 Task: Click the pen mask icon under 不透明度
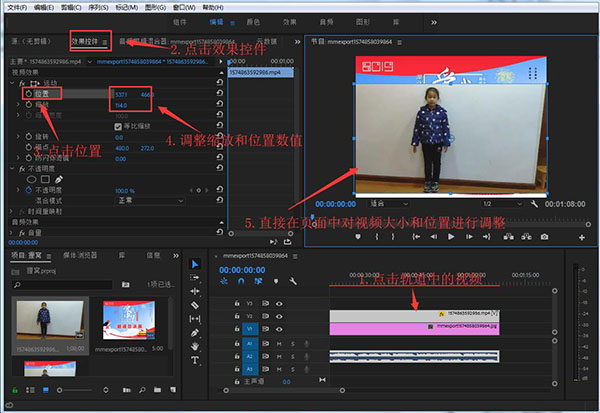(59, 180)
